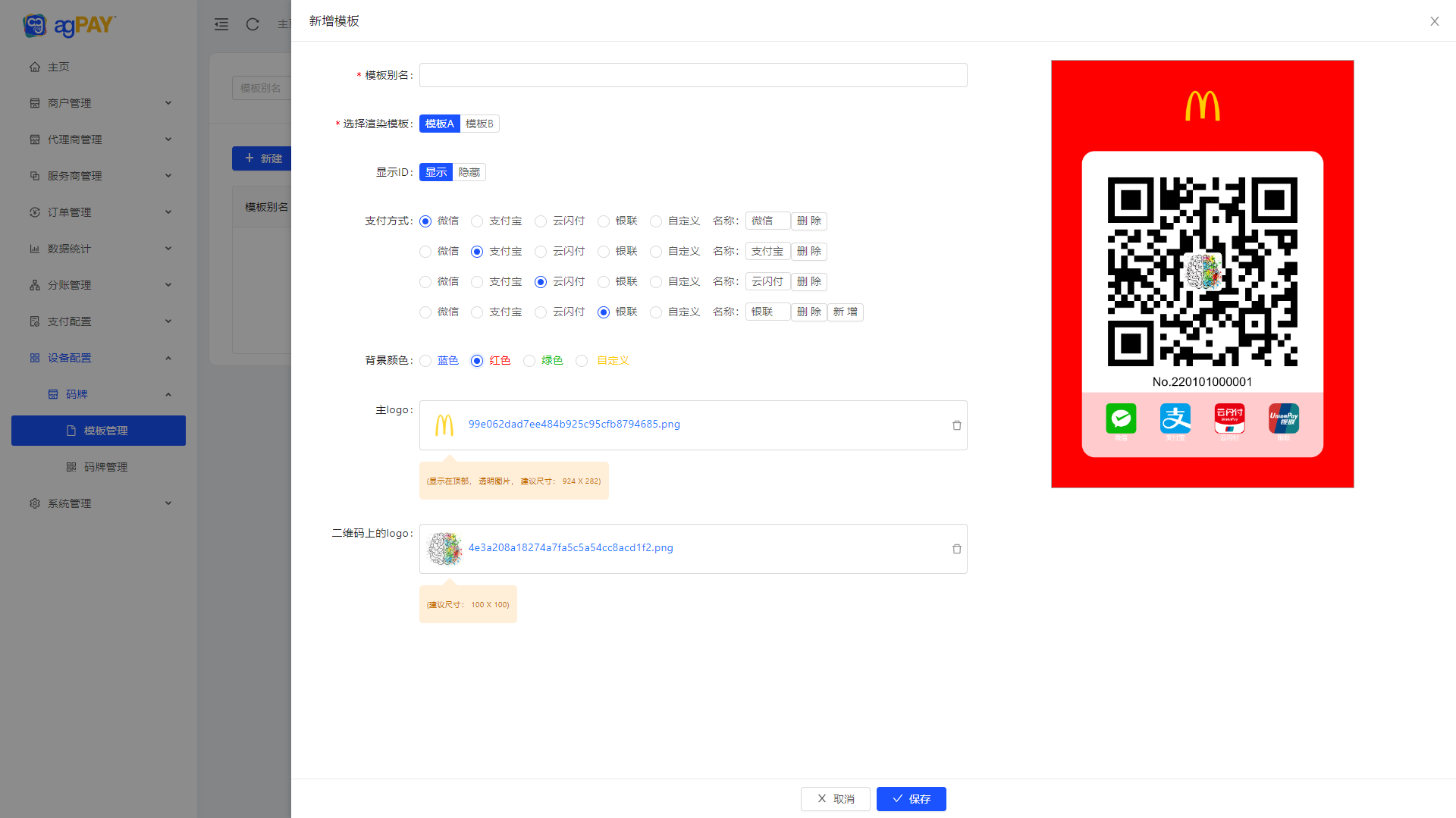
Task: Click the 数据统计 chart icon
Action: [35, 249]
